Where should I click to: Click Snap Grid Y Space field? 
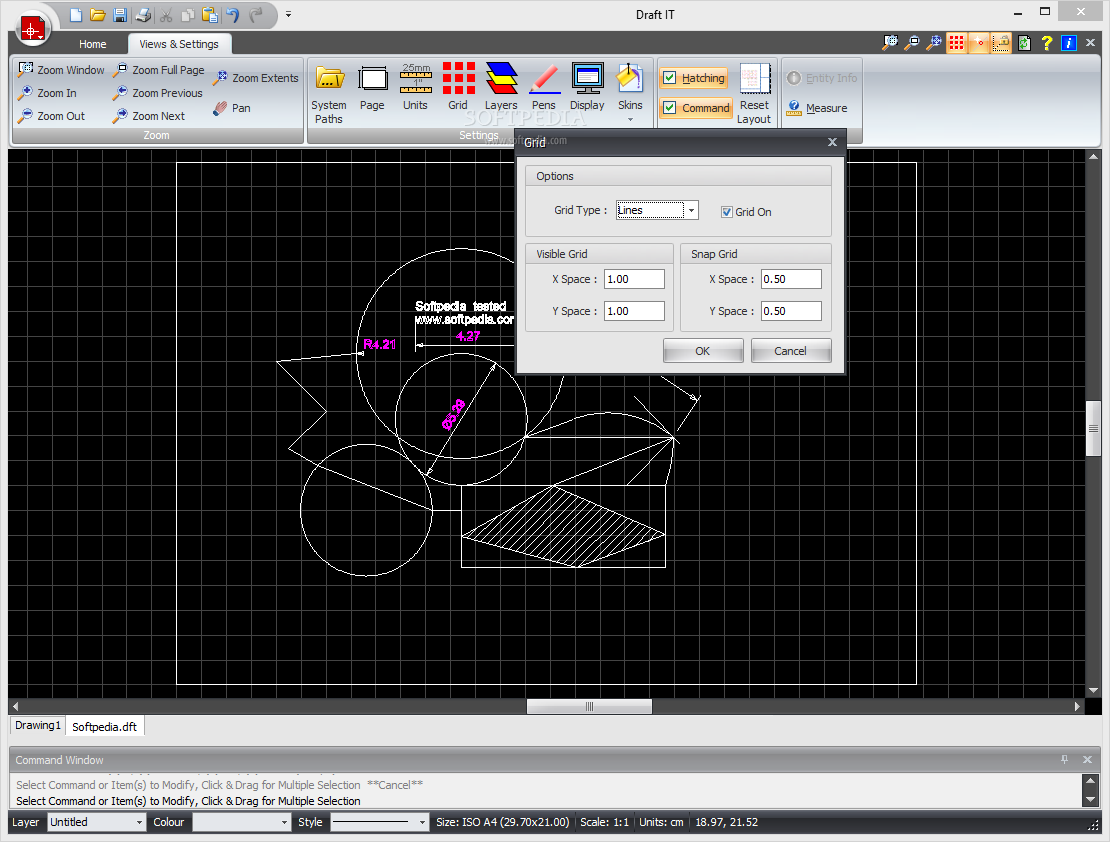[791, 311]
